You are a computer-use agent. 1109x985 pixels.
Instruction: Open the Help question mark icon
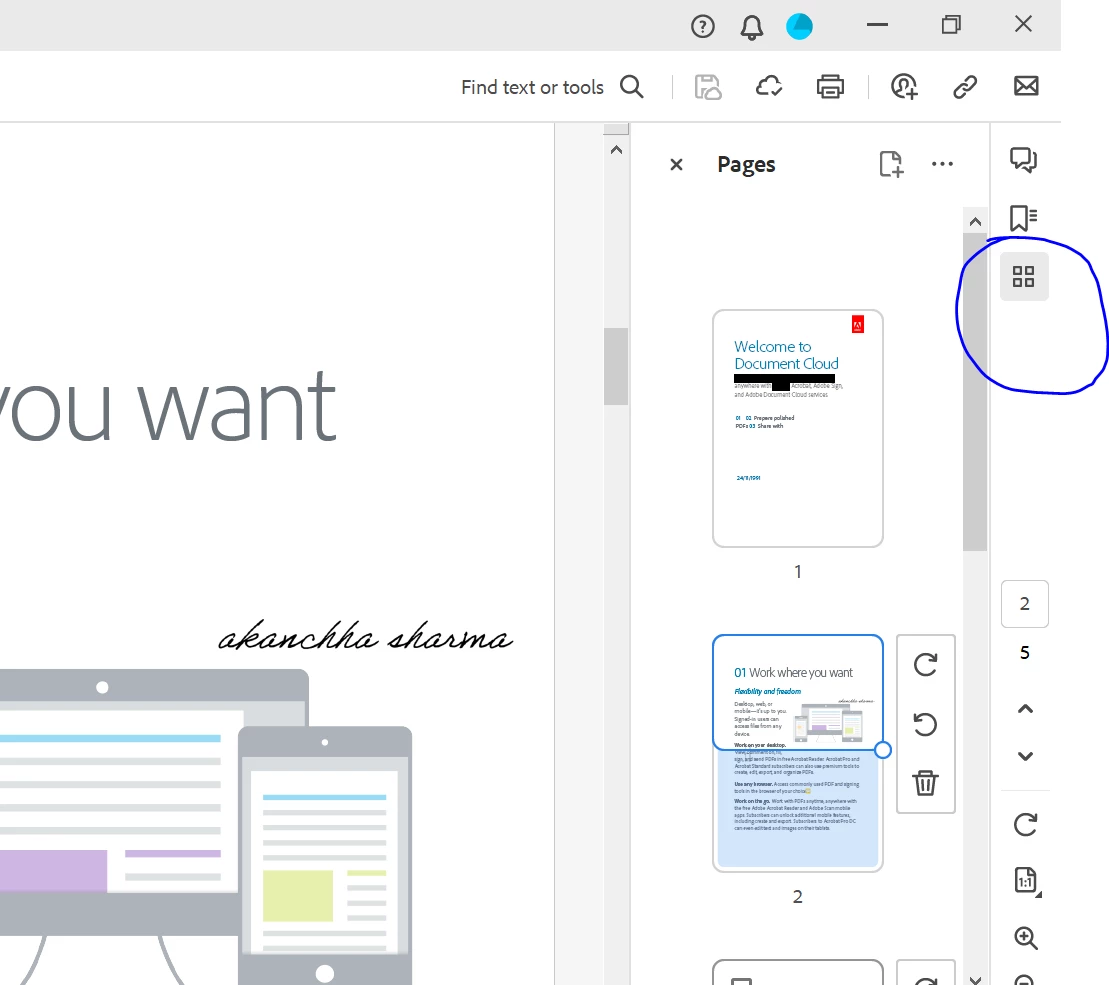[x=702, y=27]
